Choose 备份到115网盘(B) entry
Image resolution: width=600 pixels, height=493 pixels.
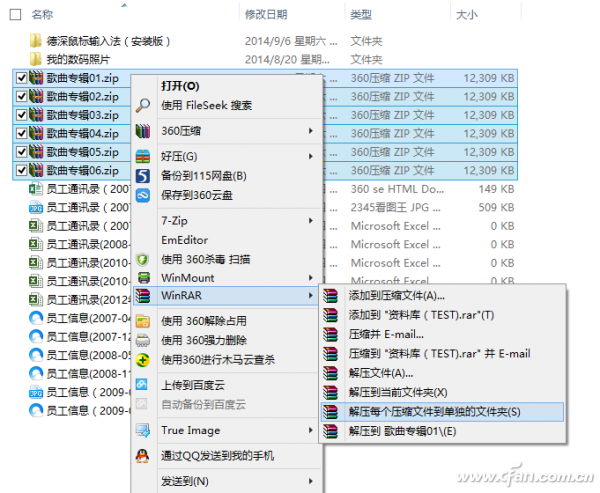pos(204,176)
